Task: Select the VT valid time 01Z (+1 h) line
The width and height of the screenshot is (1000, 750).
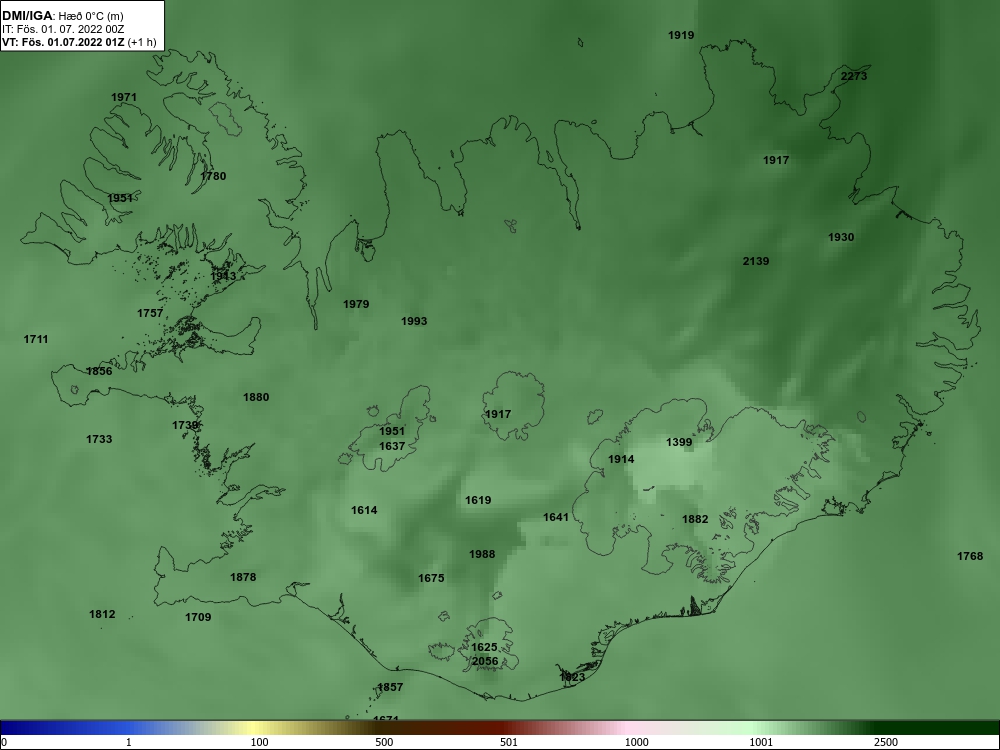Action: [x=79, y=42]
